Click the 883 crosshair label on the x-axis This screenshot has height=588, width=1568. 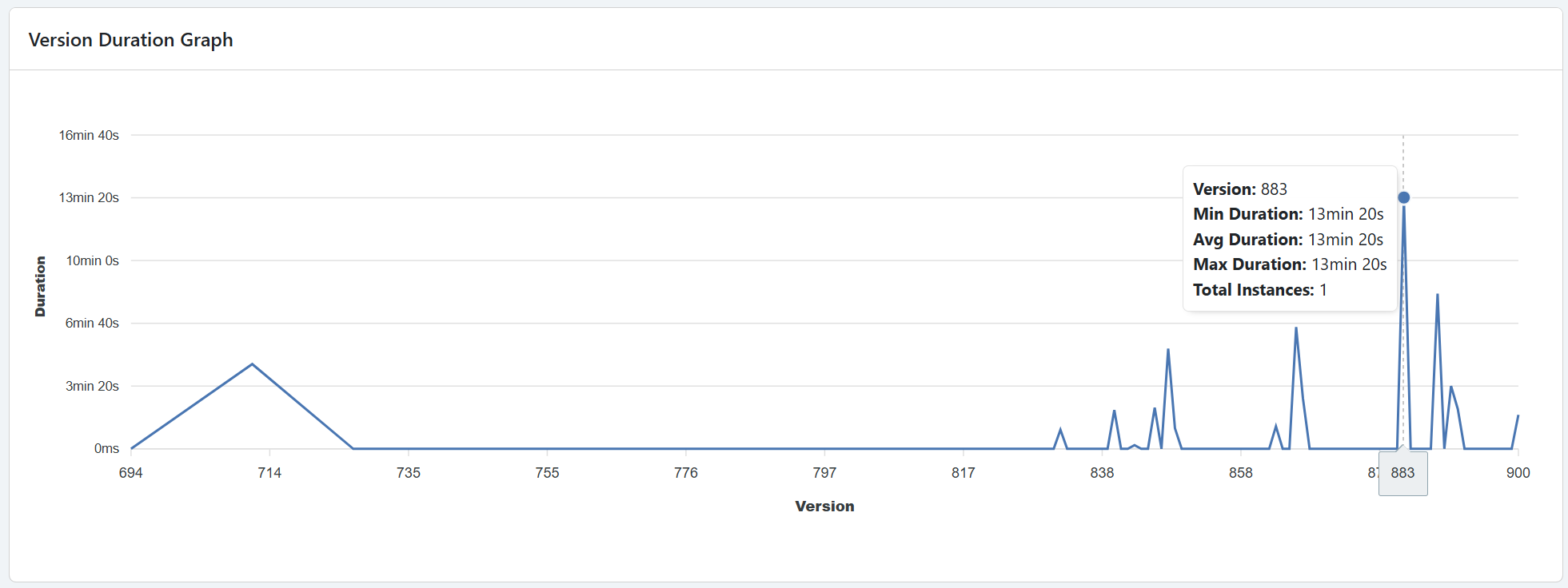click(x=1402, y=473)
